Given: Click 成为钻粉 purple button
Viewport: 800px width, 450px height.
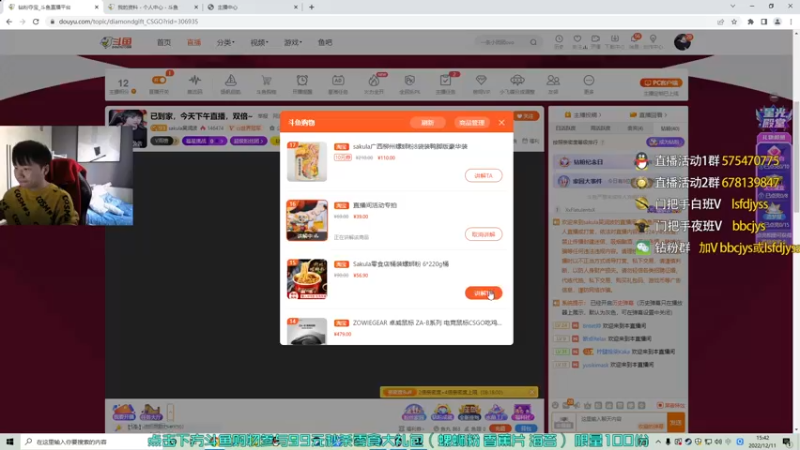Looking at the screenshot, I should 665,142.
